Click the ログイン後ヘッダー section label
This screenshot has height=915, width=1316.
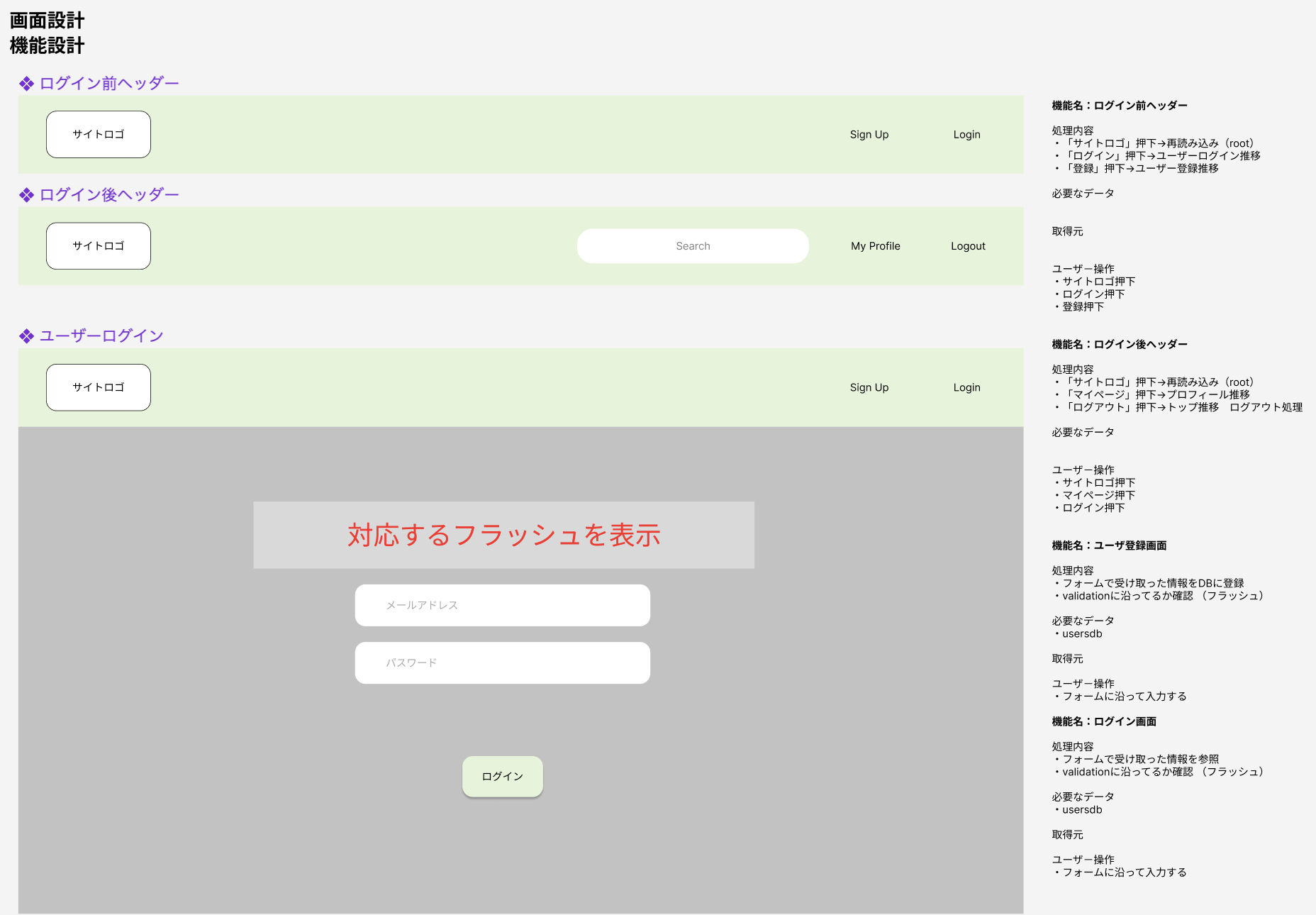click(108, 194)
